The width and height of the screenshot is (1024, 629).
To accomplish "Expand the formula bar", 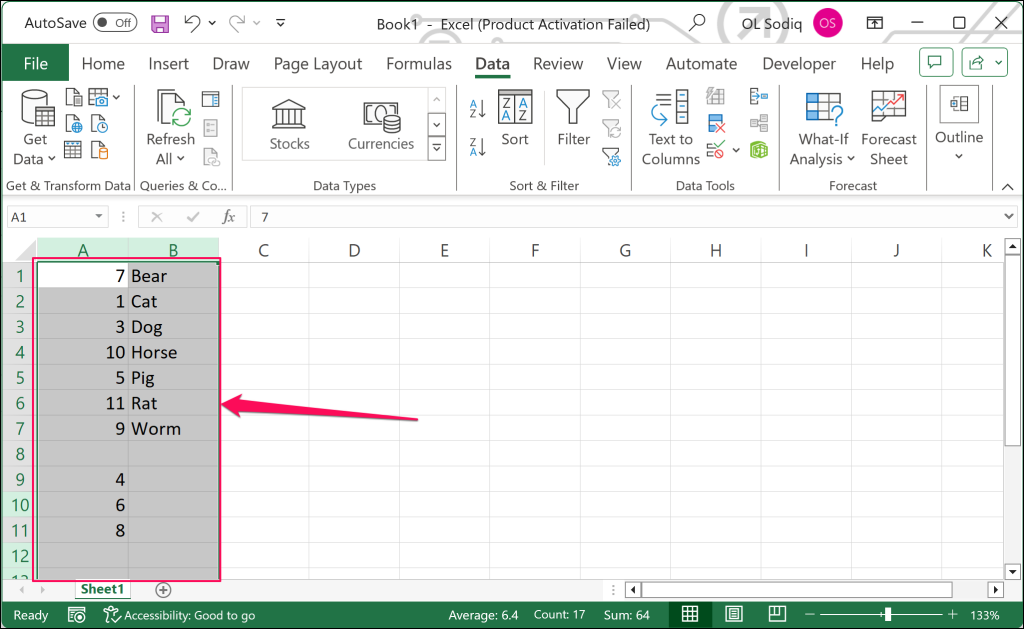I will tap(1008, 217).
